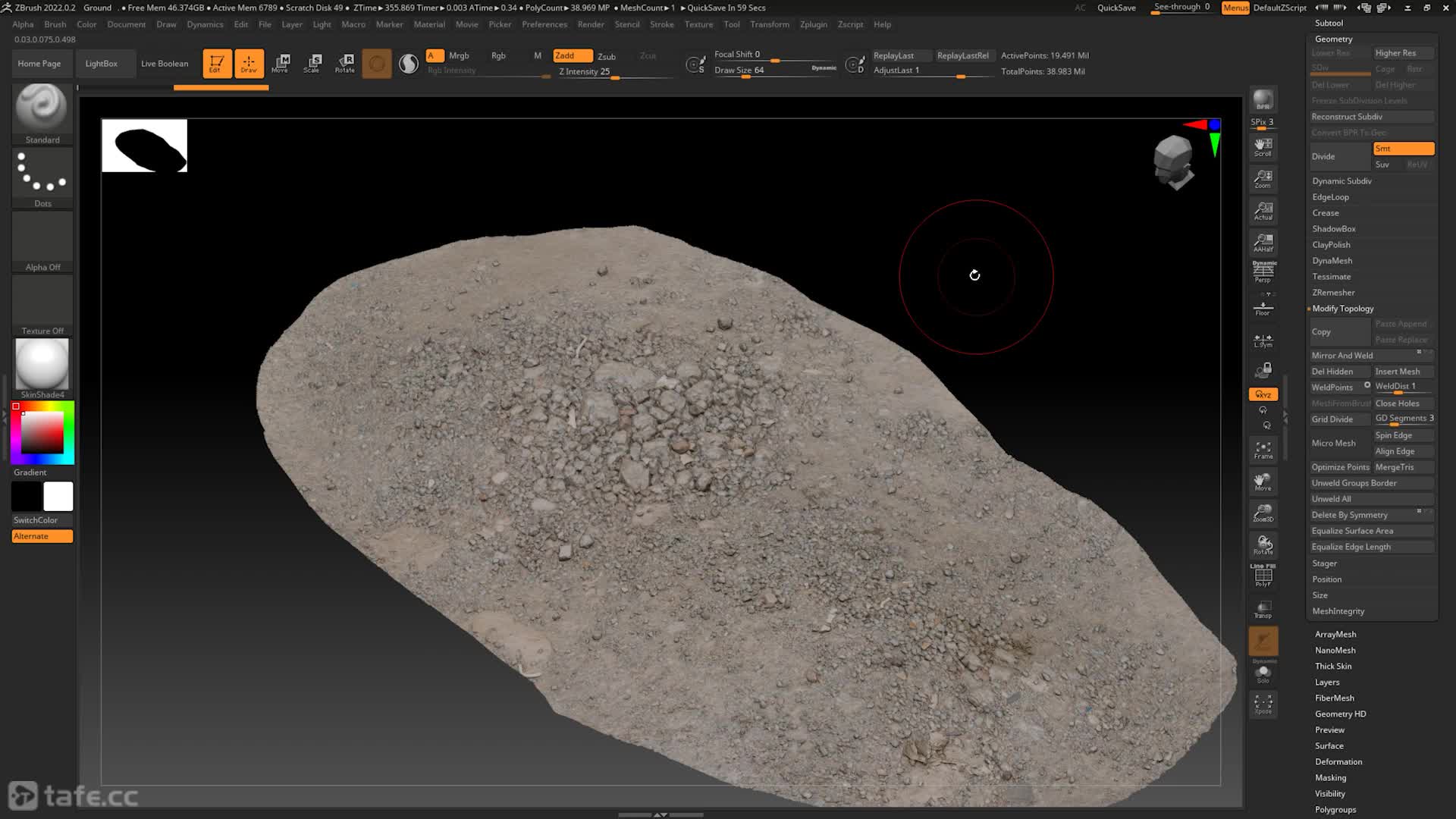Screen dimensions: 1456x819
Task: Click the Zoom navigation icon
Action: pos(1263,178)
